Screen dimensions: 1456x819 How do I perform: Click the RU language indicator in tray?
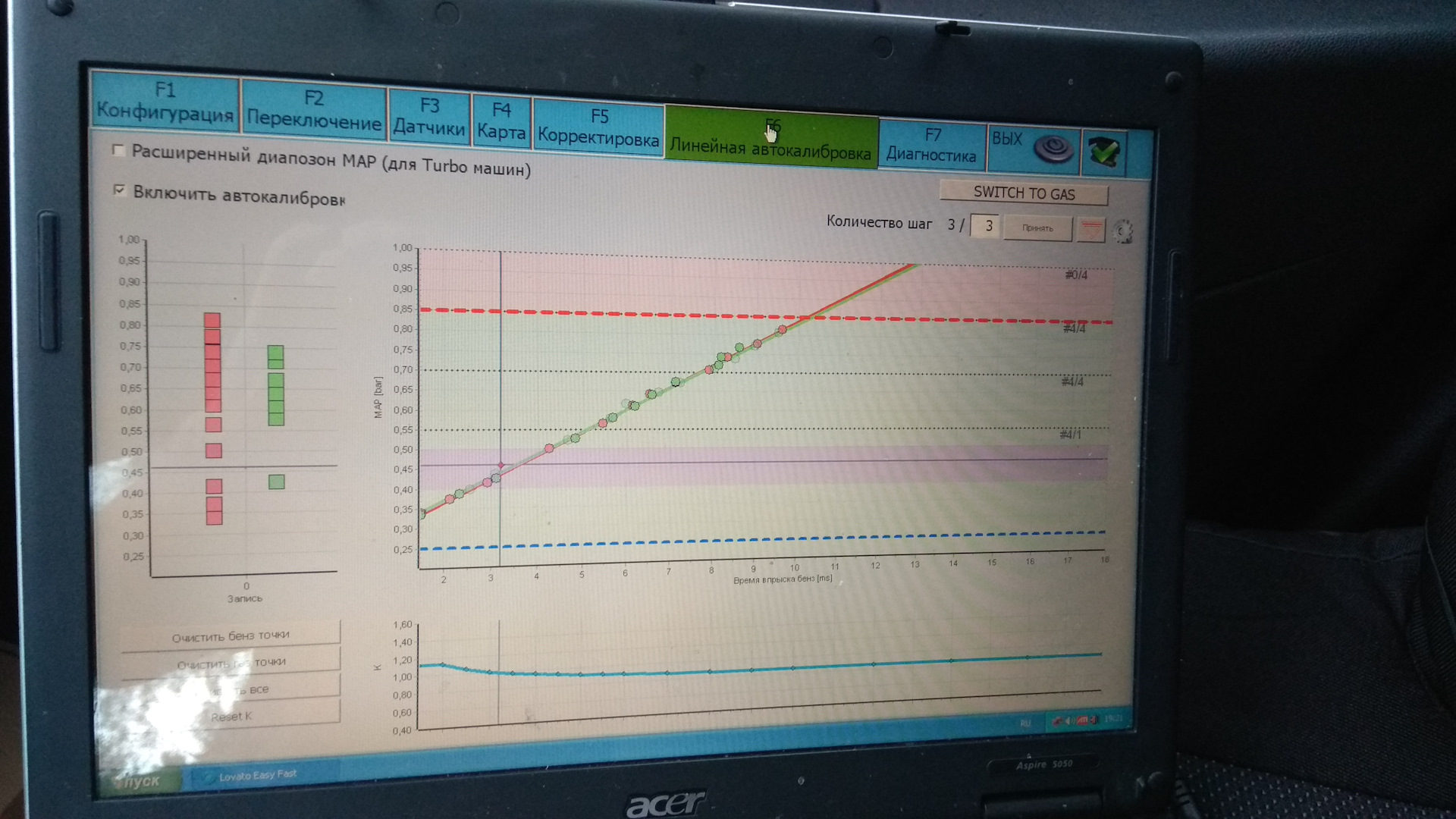1025,723
